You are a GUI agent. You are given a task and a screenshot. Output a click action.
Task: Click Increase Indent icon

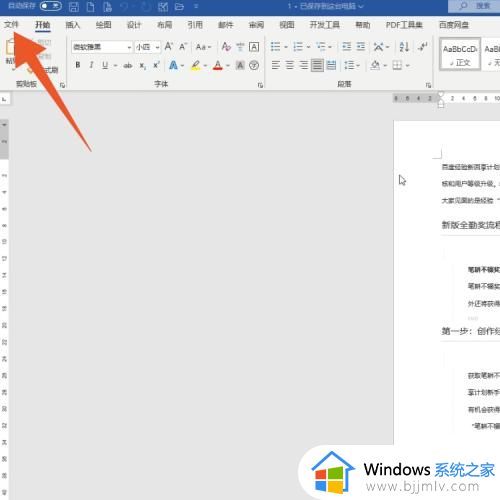(x=361, y=47)
